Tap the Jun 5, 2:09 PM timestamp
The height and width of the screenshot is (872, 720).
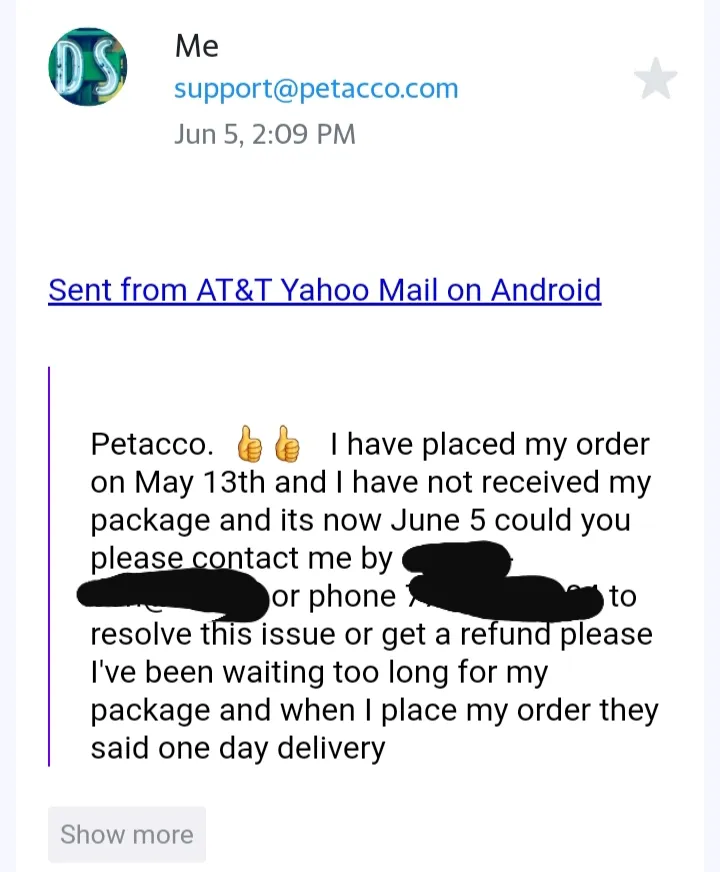click(x=265, y=134)
